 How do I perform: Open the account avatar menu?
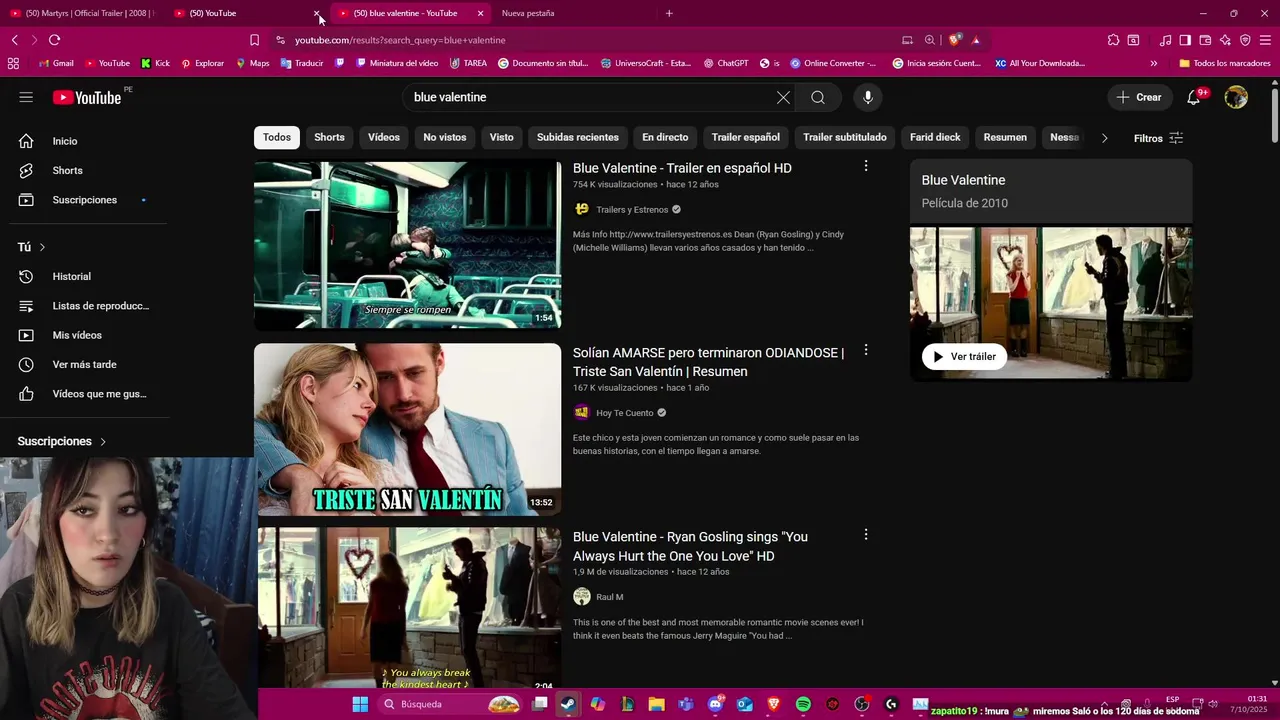1236,97
